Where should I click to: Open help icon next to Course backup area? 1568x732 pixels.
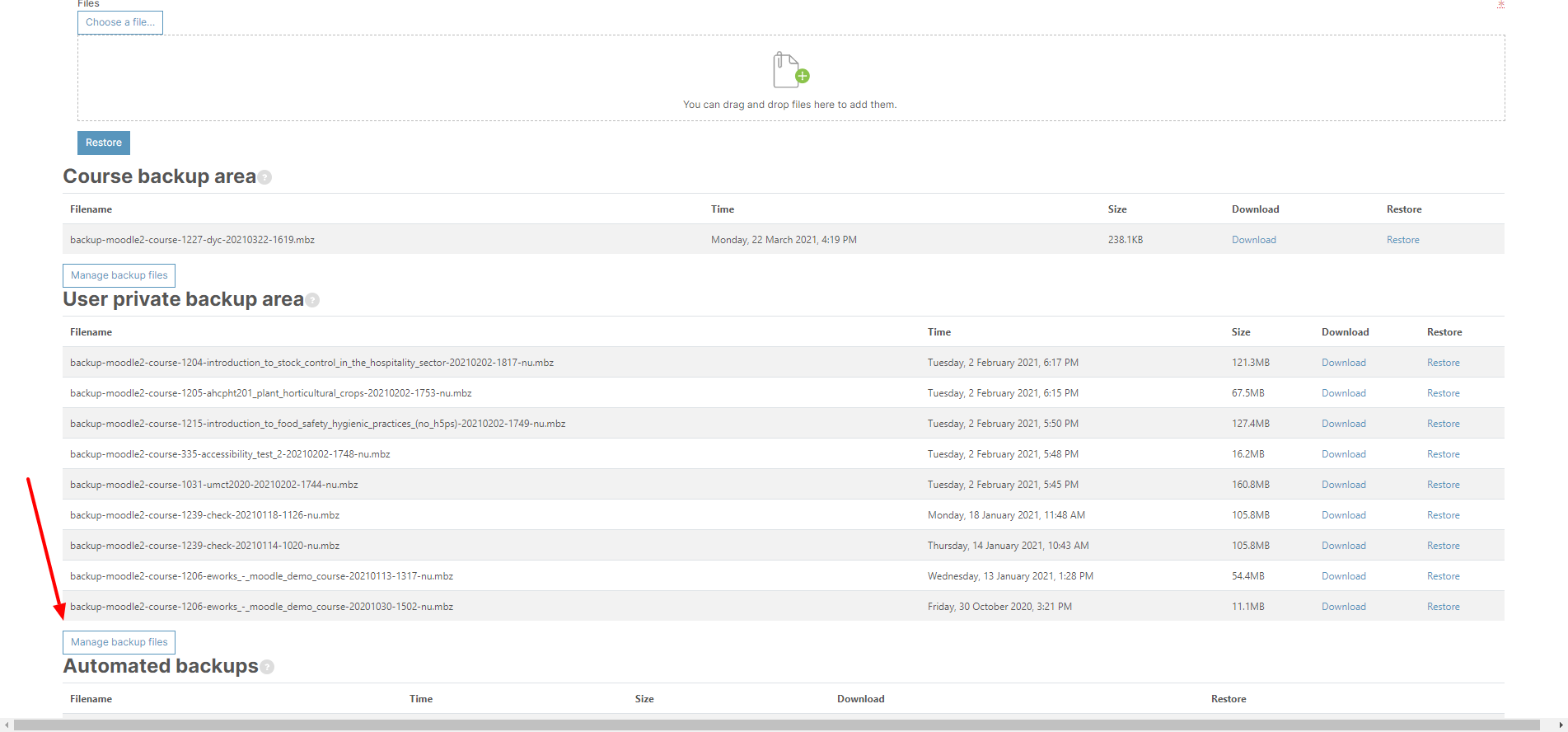[x=264, y=177]
